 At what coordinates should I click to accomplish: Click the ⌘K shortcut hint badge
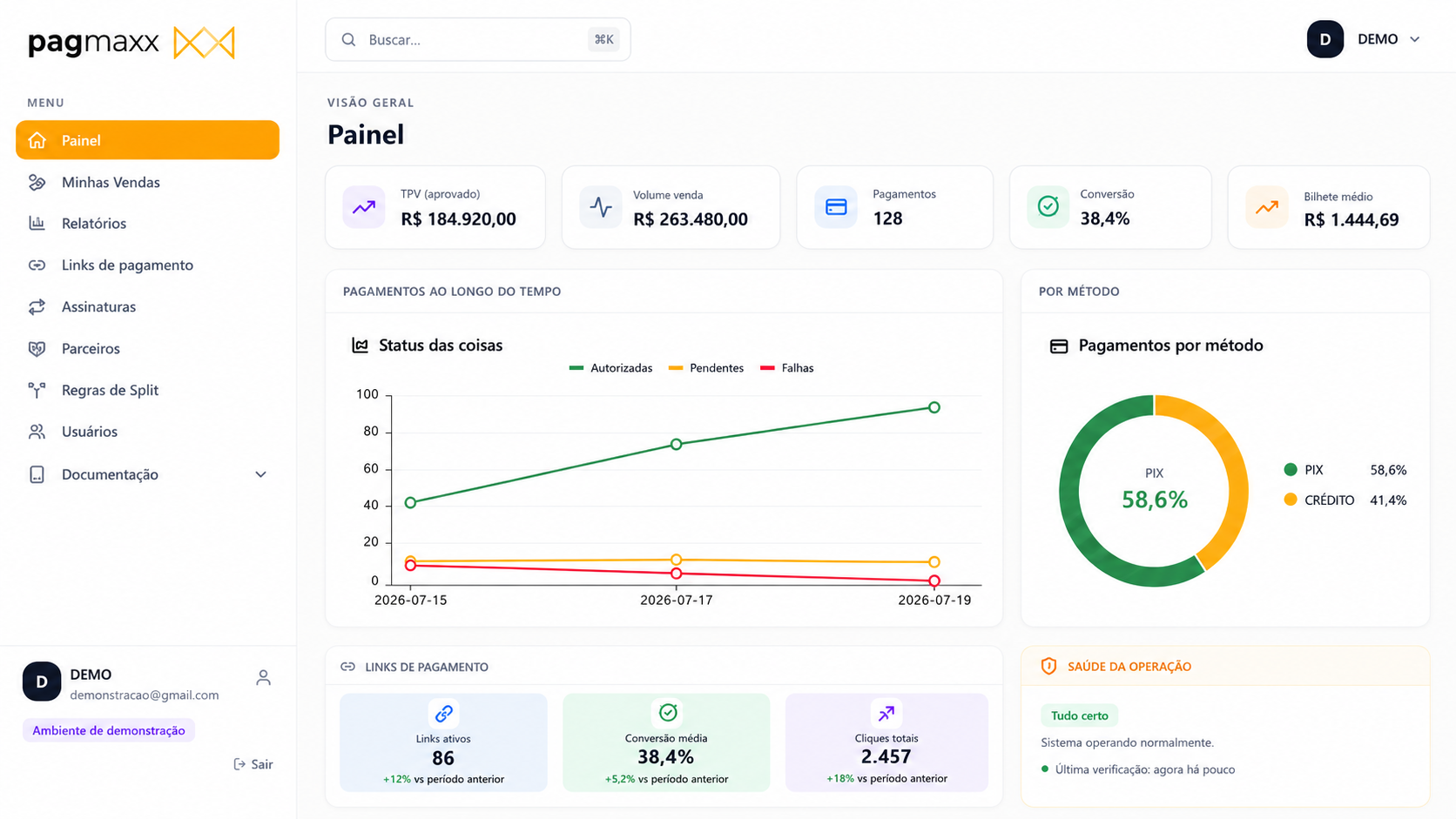[603, 39]
